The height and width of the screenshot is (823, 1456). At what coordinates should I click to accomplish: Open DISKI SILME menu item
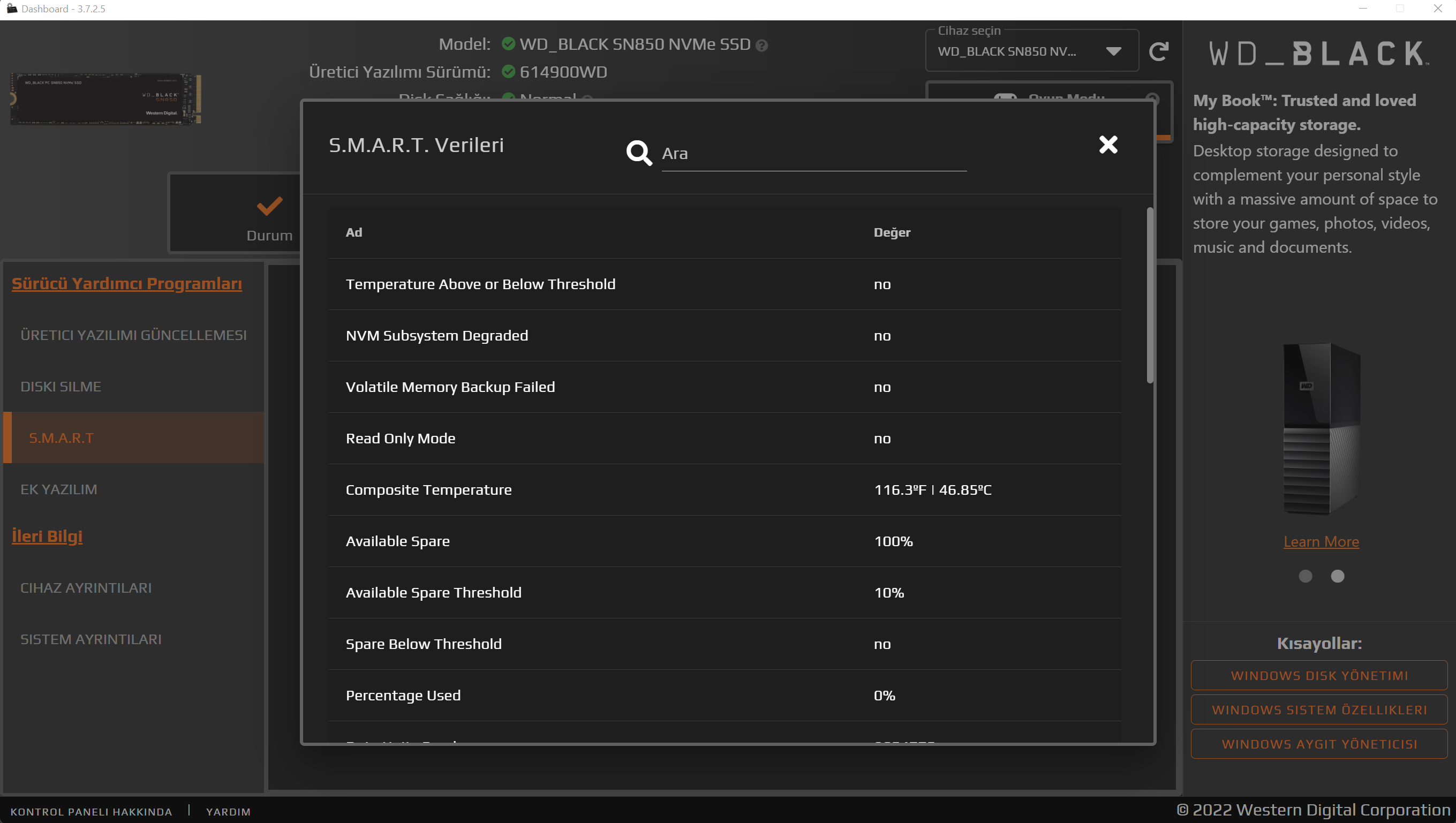[x=61, y=387]
